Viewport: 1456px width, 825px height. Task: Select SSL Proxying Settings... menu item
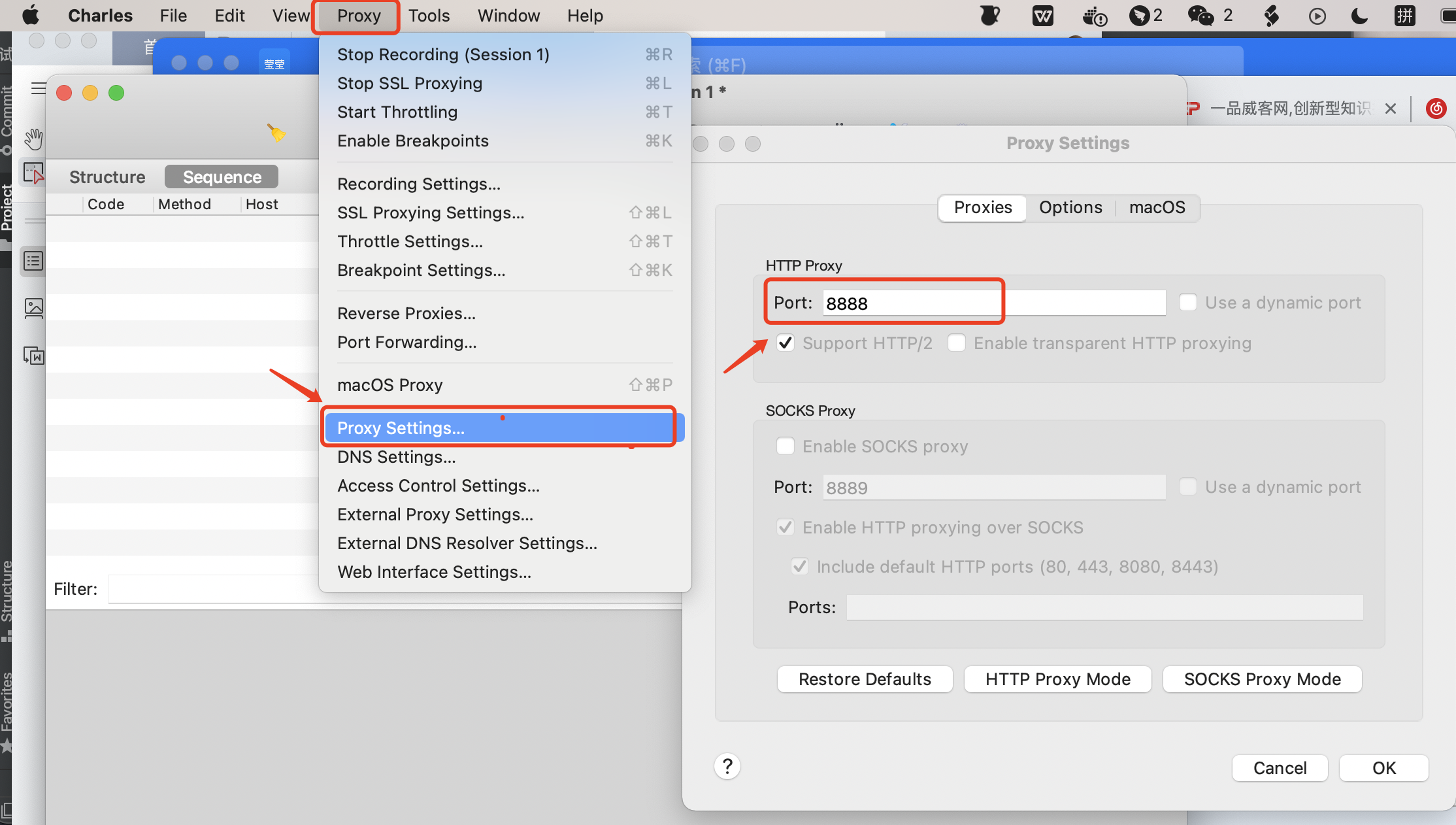tap(505, 212)
